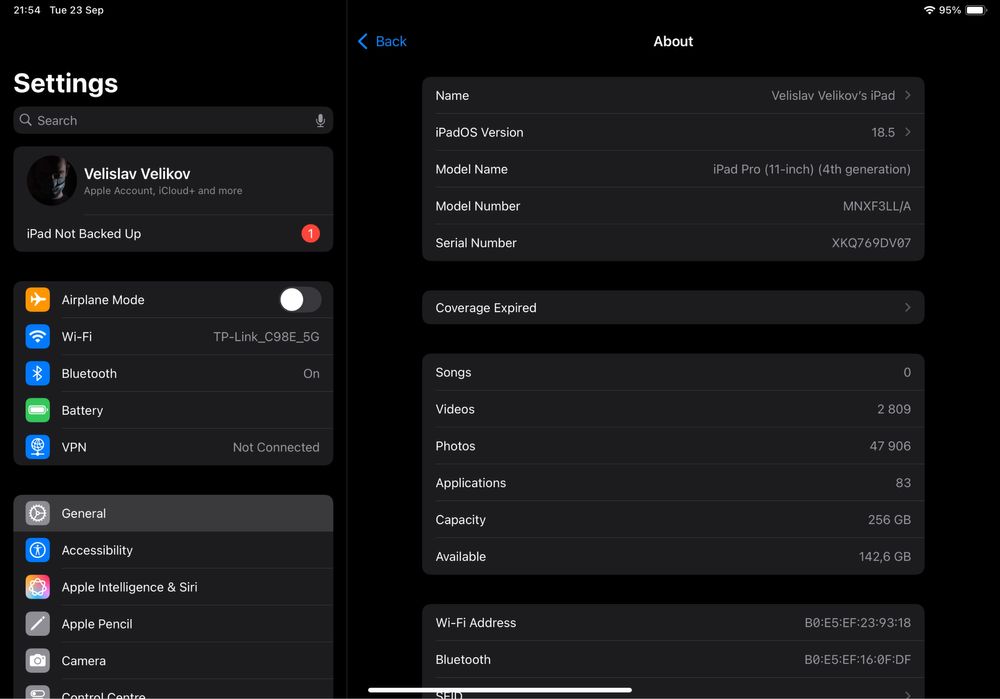Open iPad Not Backed Up alert
This screenshot has height=699, width=1000.
173,233
